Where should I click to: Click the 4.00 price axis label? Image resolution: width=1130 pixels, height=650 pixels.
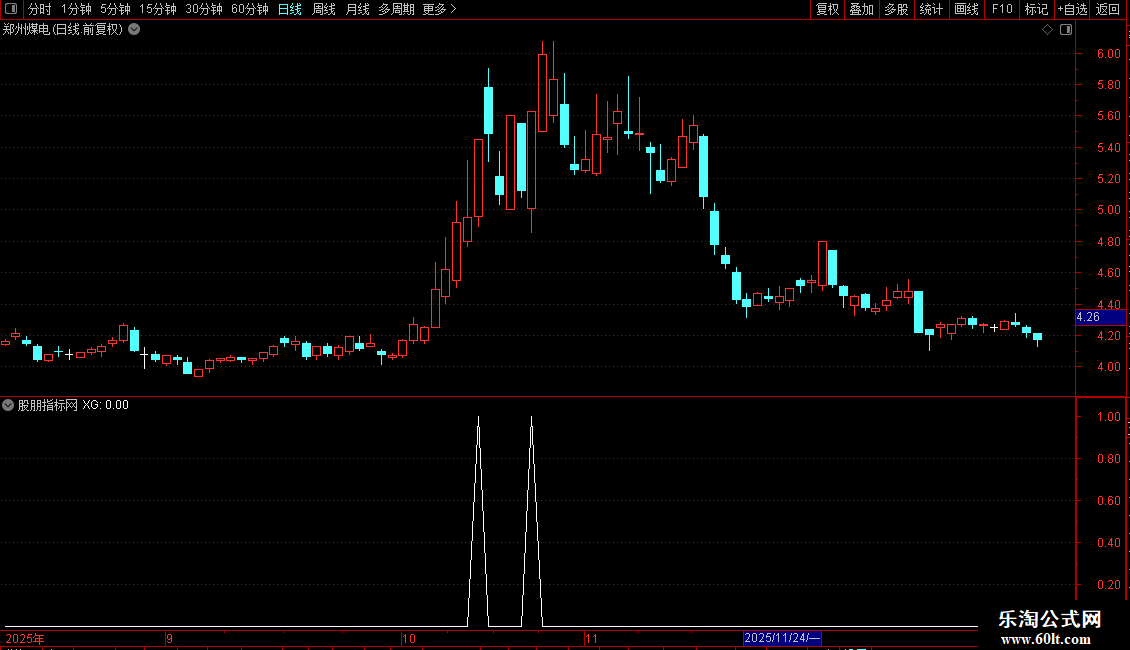tap(1108, 367)
